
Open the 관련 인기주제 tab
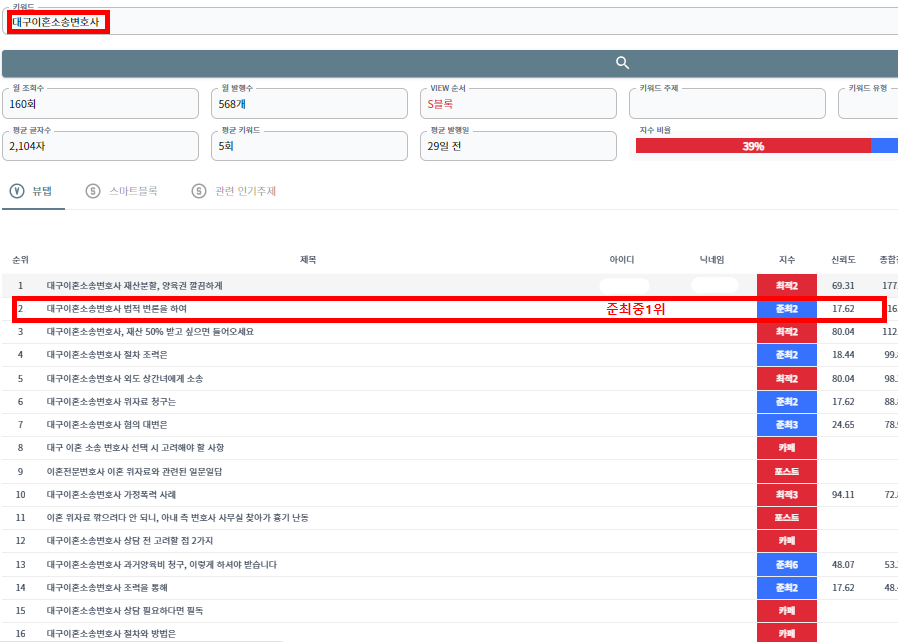click(245, 190)
